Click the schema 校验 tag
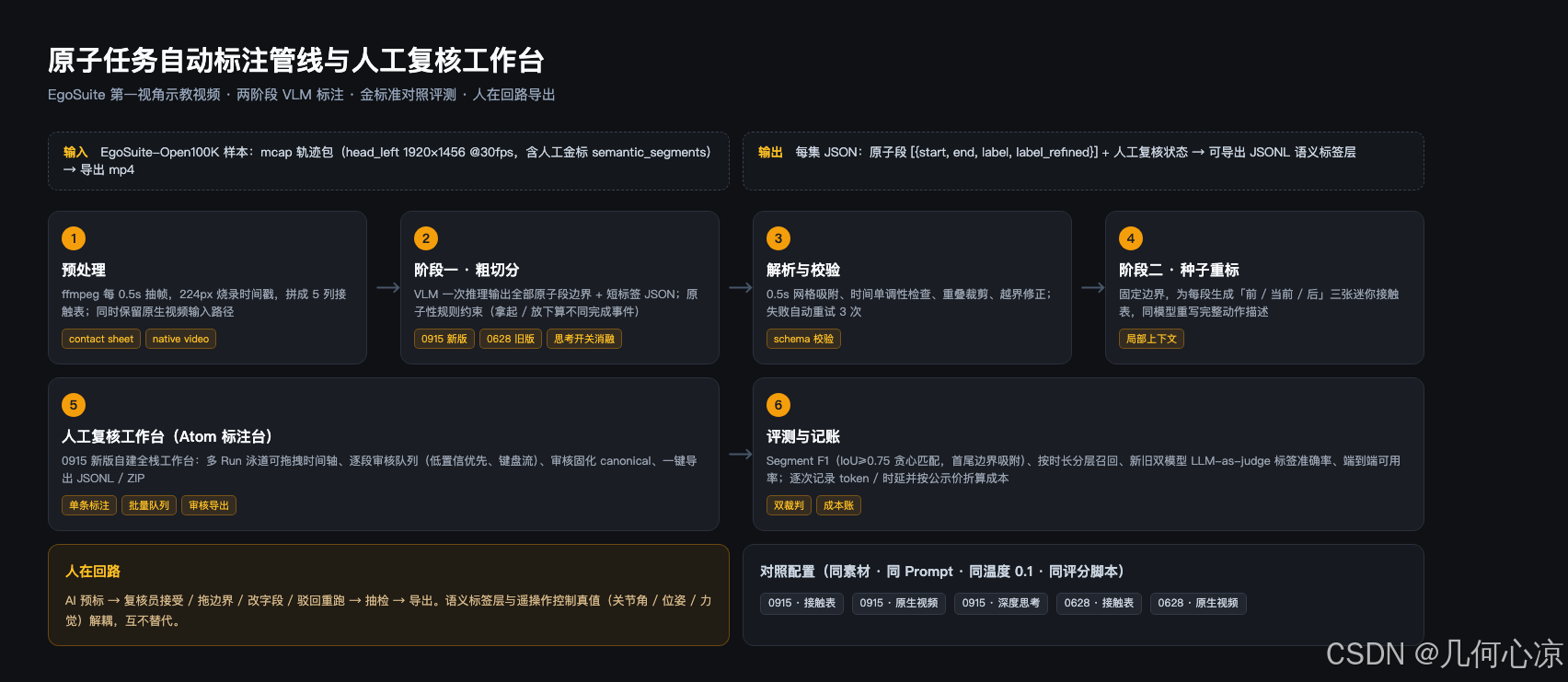Image resolution: width=1568 pixels, height=682 pixels. coord(803,339)
